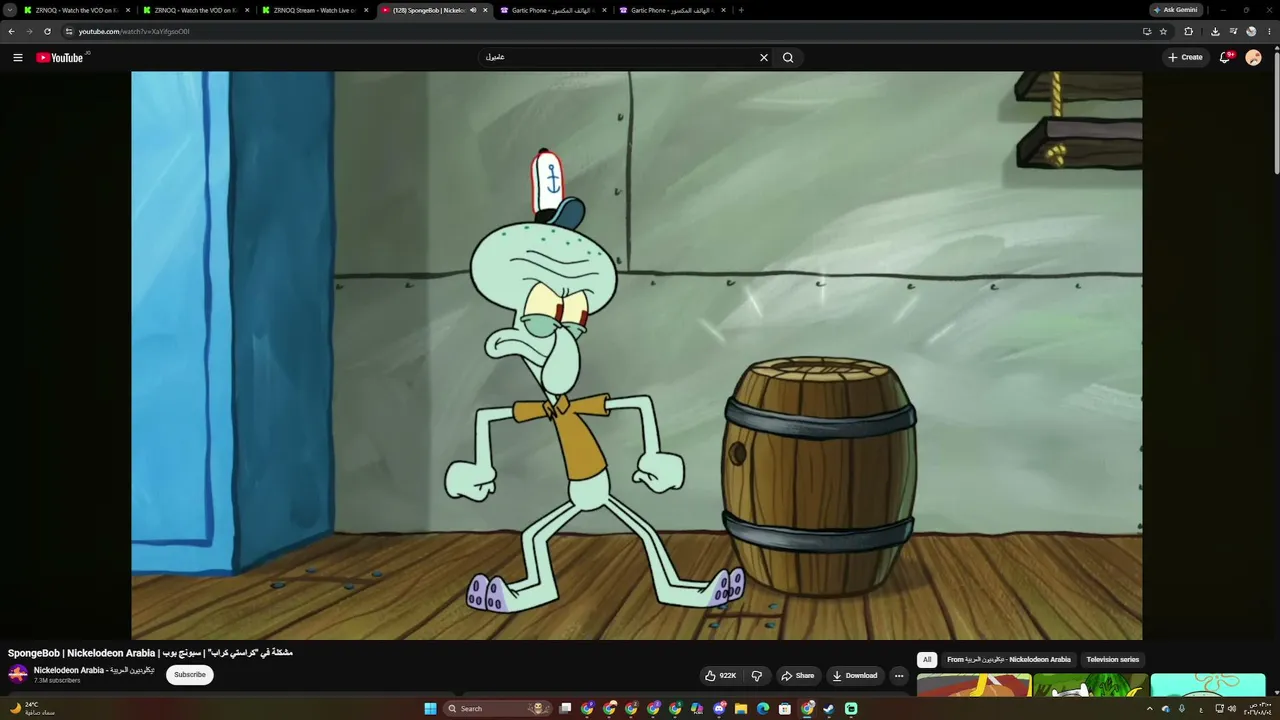The width and height of the screenshot is (1280, 720).
Task: Like the video with 922K likes
Action: [x=721, y=676]
